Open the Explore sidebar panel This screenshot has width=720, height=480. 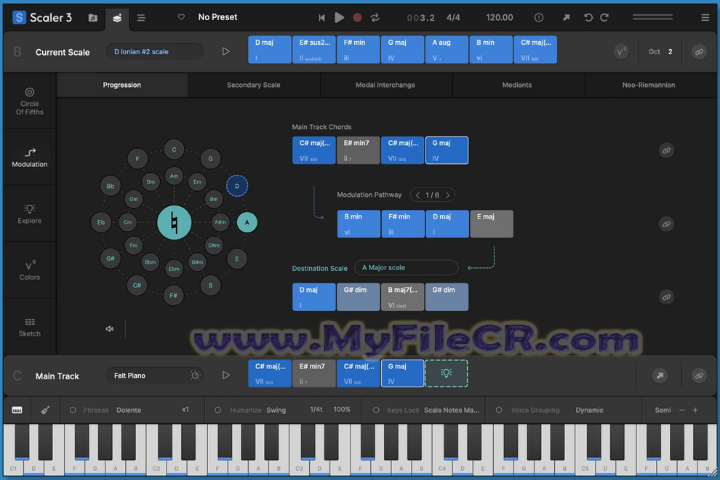point(29,214)
